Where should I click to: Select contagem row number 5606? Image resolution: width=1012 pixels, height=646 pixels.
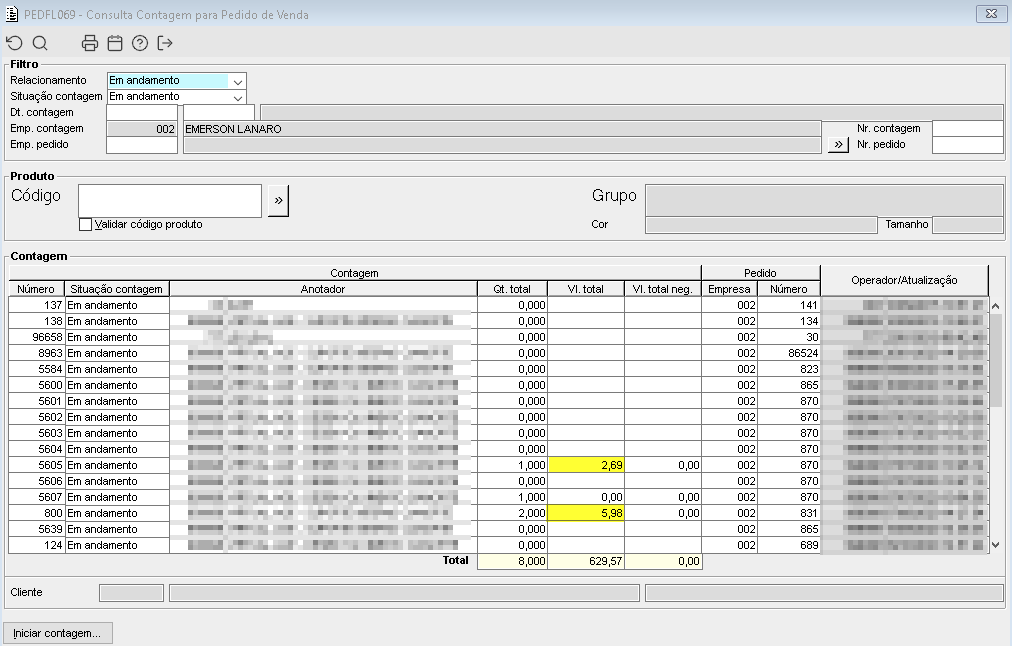498,481
